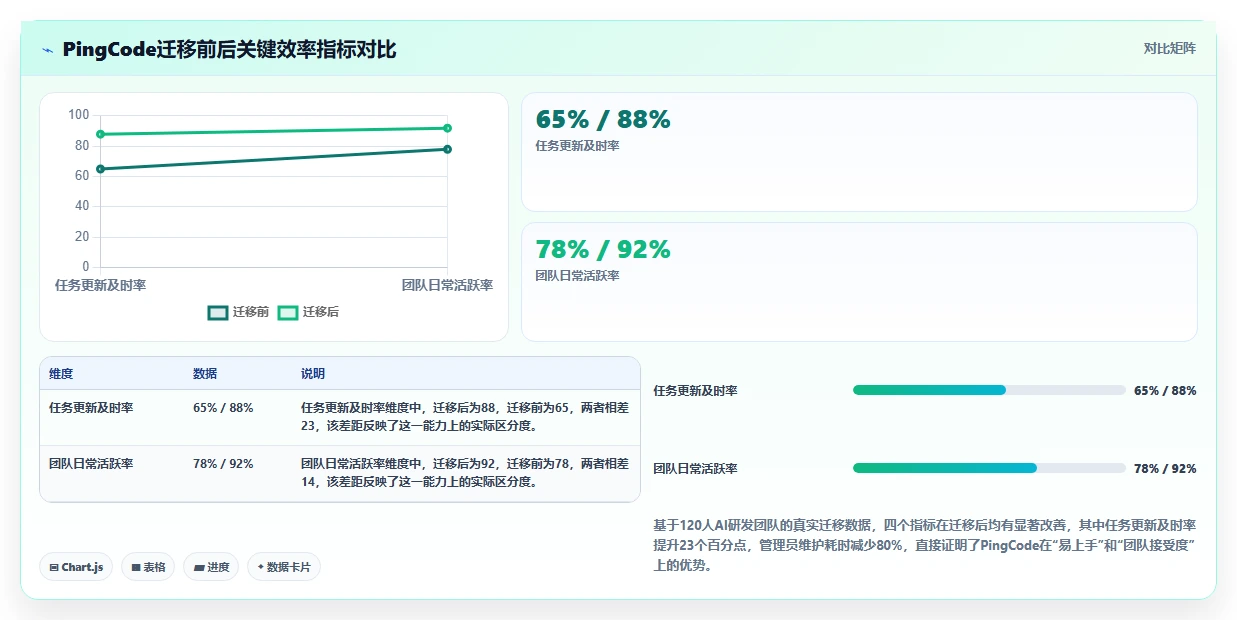Click the PingCode迁移前后关键效率指标对比 title
Screen dimensions: 1237x620
[229, 50]
